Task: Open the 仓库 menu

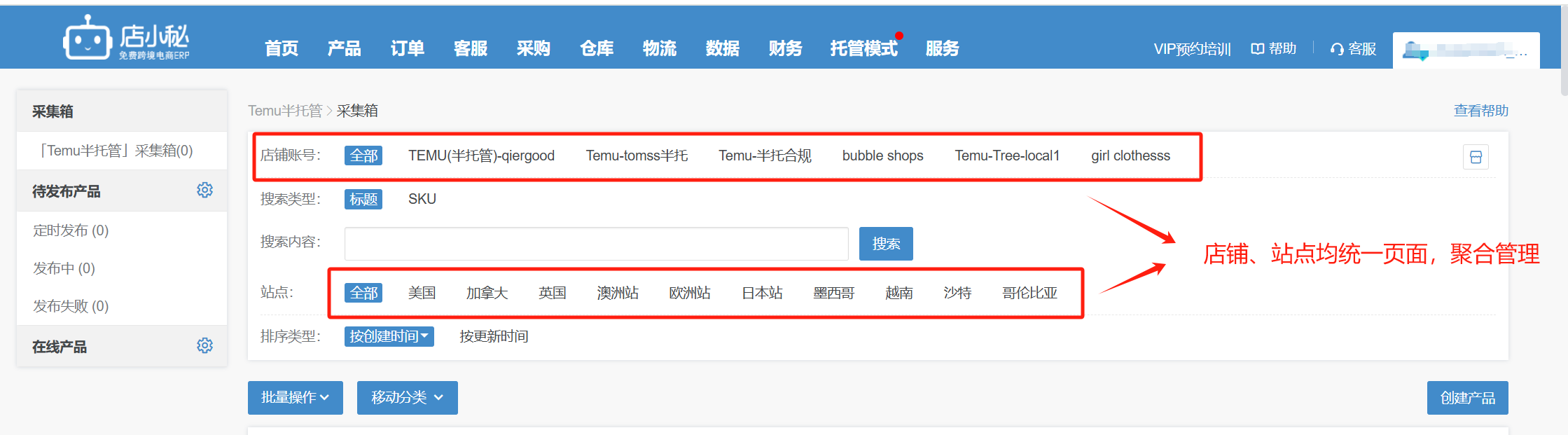Action: point(597,48)
